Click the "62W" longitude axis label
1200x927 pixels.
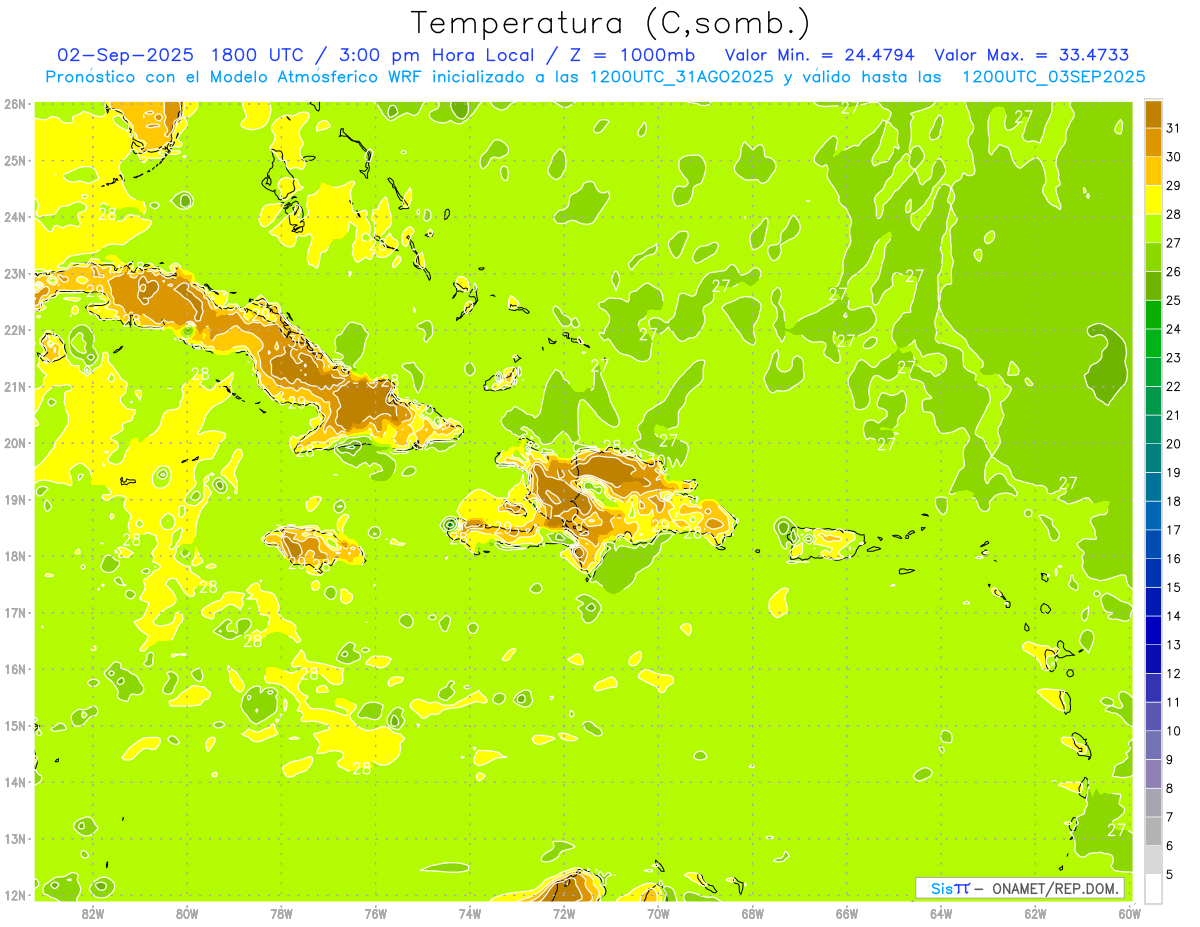[1035, 913]
